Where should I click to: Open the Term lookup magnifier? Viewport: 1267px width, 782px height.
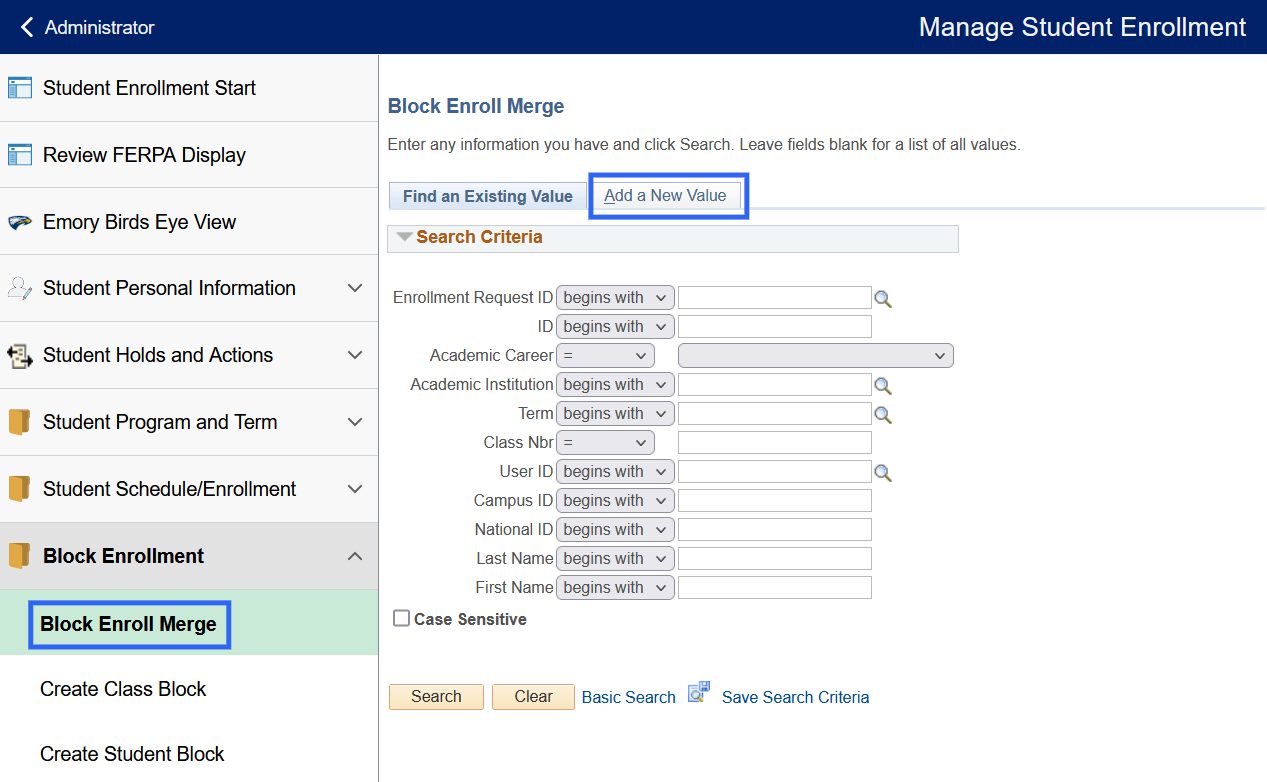click(x=883, y=413)
